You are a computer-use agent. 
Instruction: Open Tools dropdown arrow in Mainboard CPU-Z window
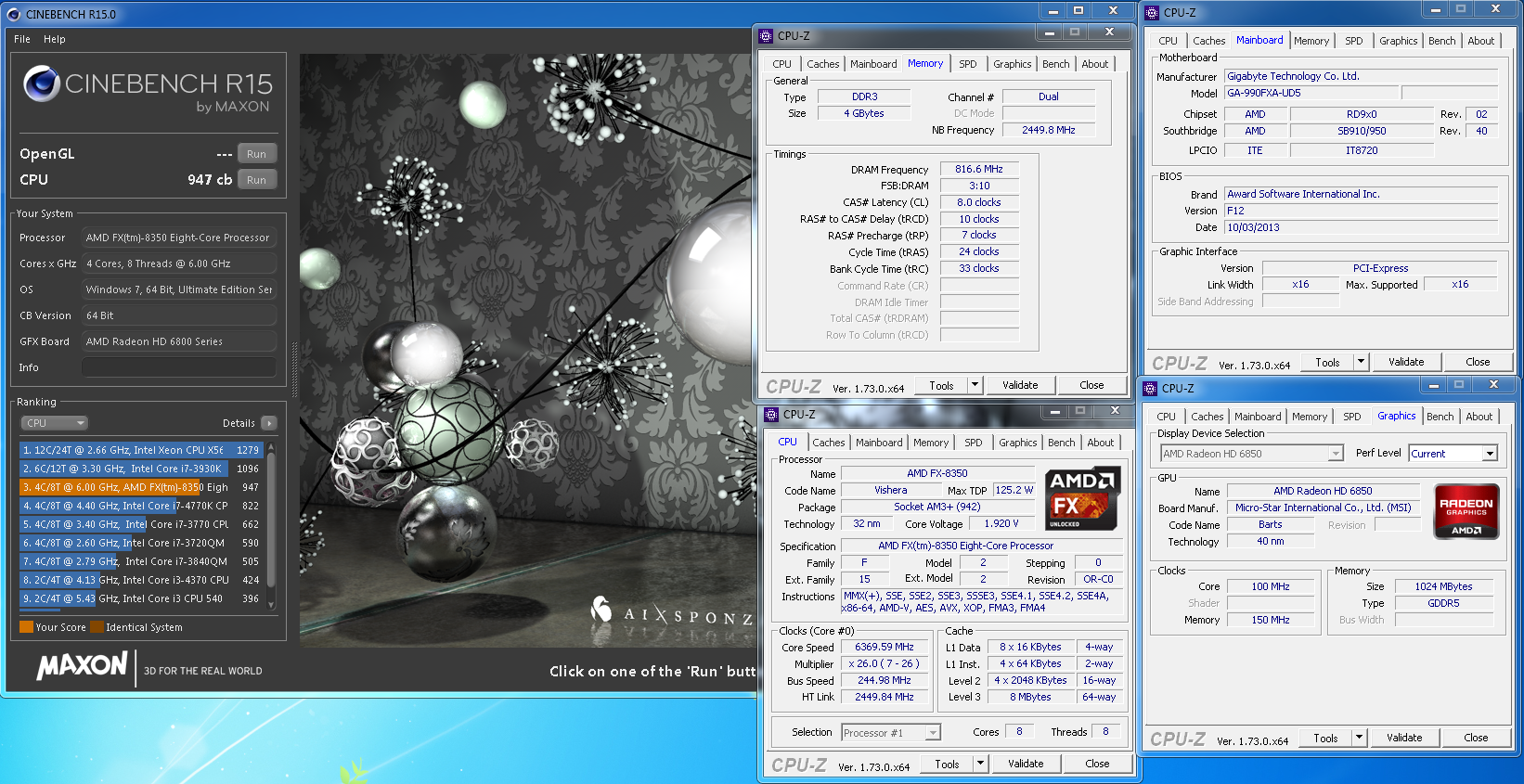(x=1361, y=362)
